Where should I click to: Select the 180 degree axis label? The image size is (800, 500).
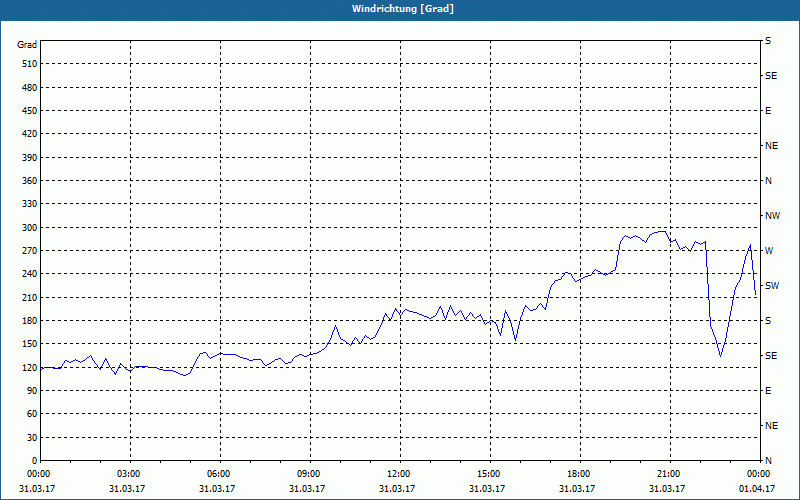tap(30, 320)
